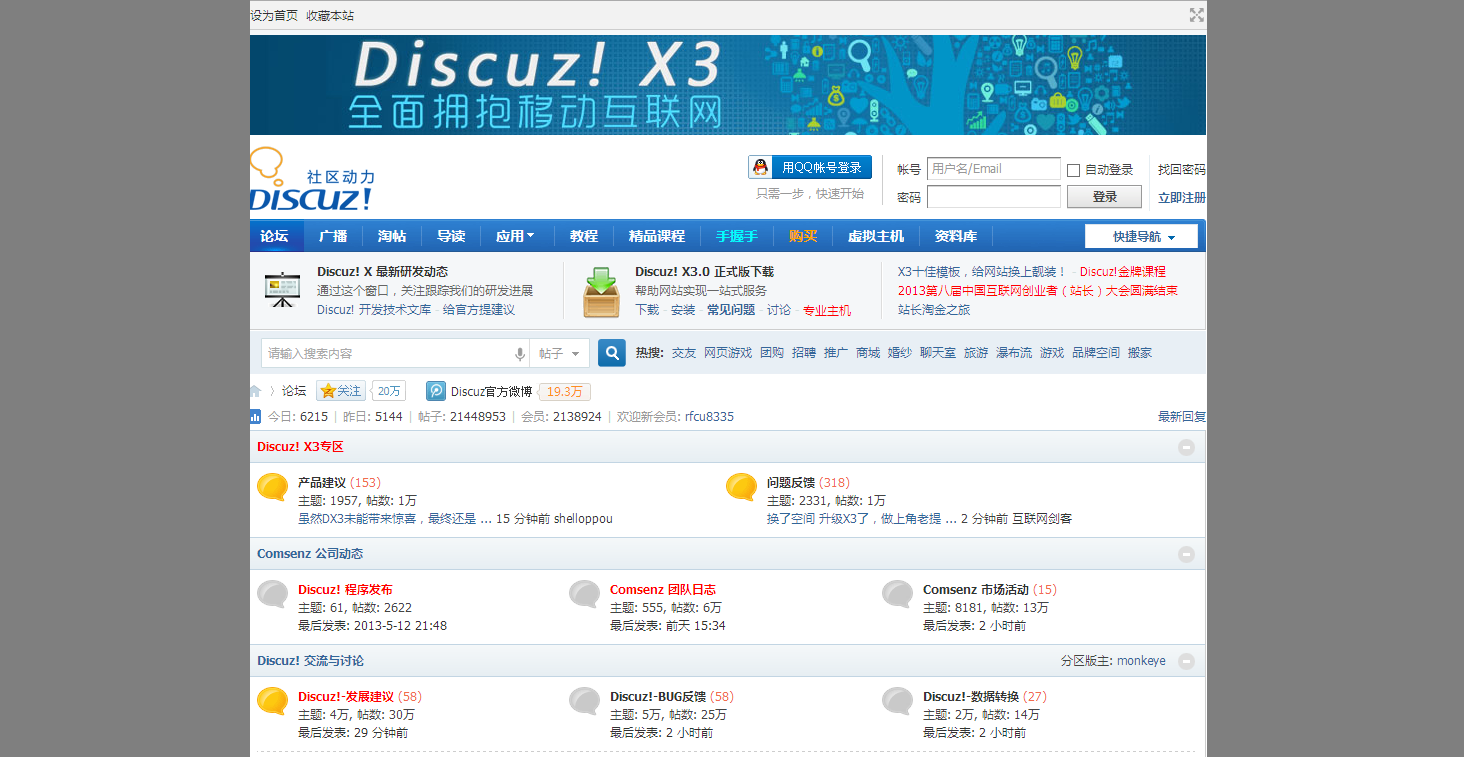Click the 找回密码 link

1182,170
